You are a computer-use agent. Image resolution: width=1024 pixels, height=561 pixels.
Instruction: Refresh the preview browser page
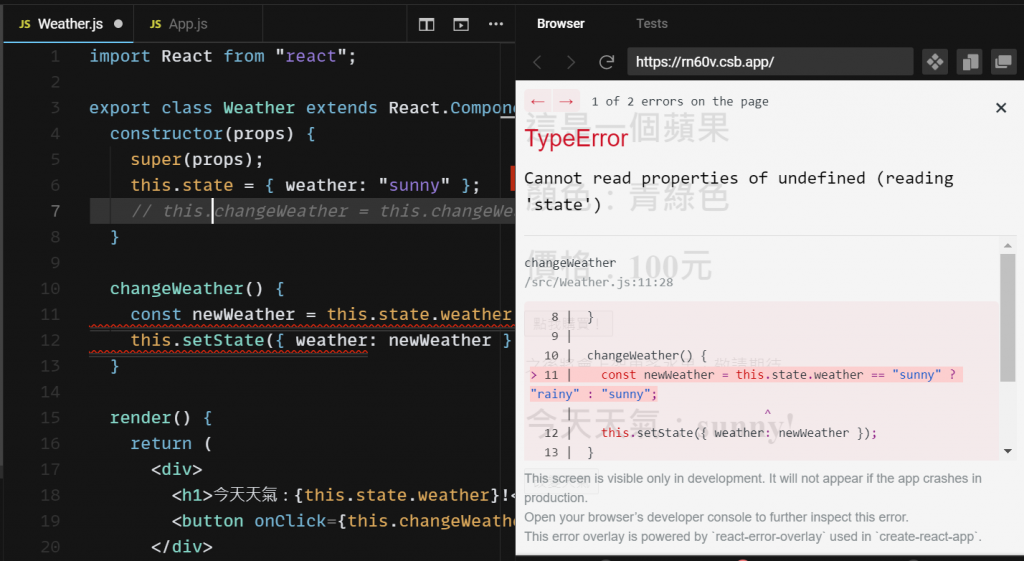(607, 62)
